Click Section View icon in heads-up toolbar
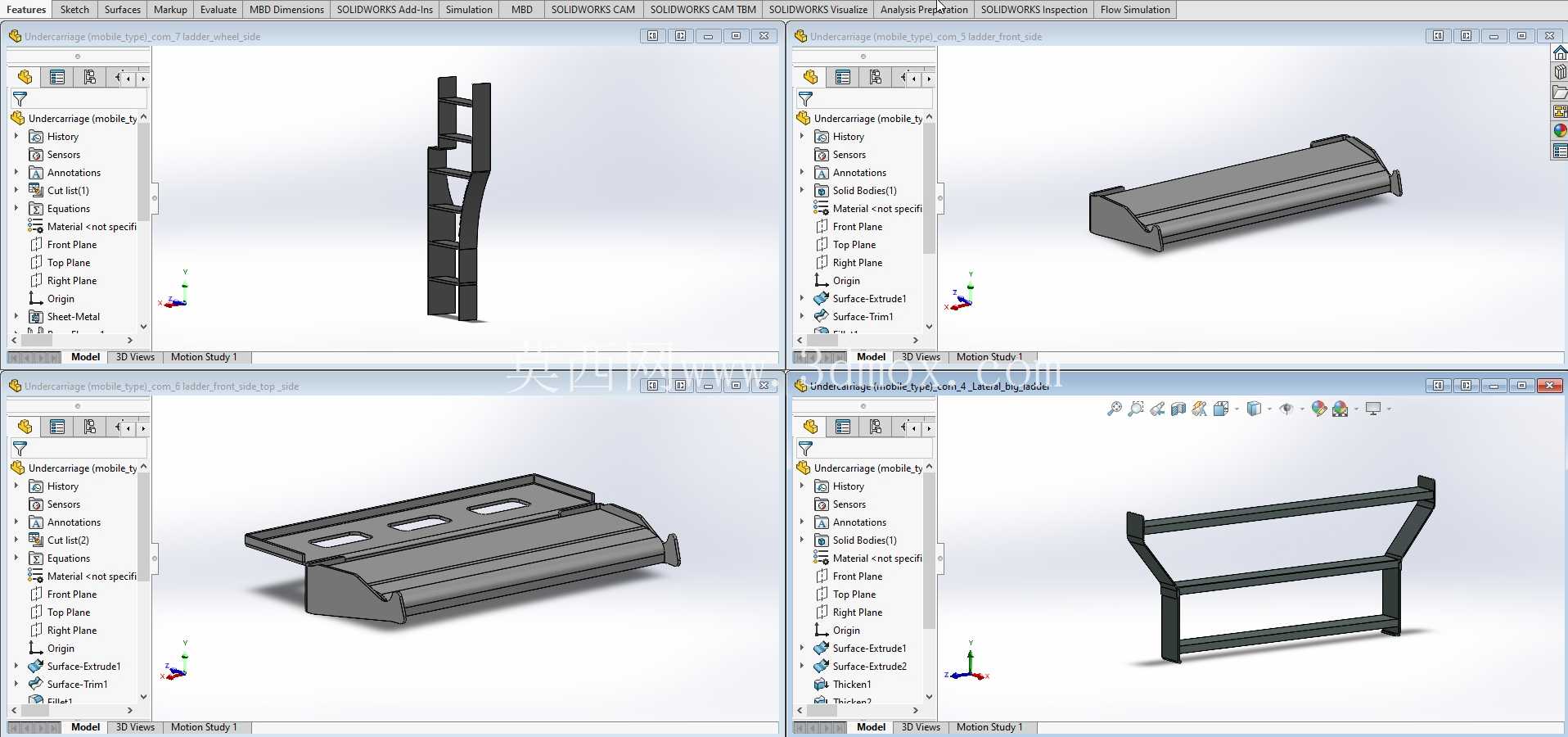This screenshot has height=737, width=1568. click(1178, 409)
